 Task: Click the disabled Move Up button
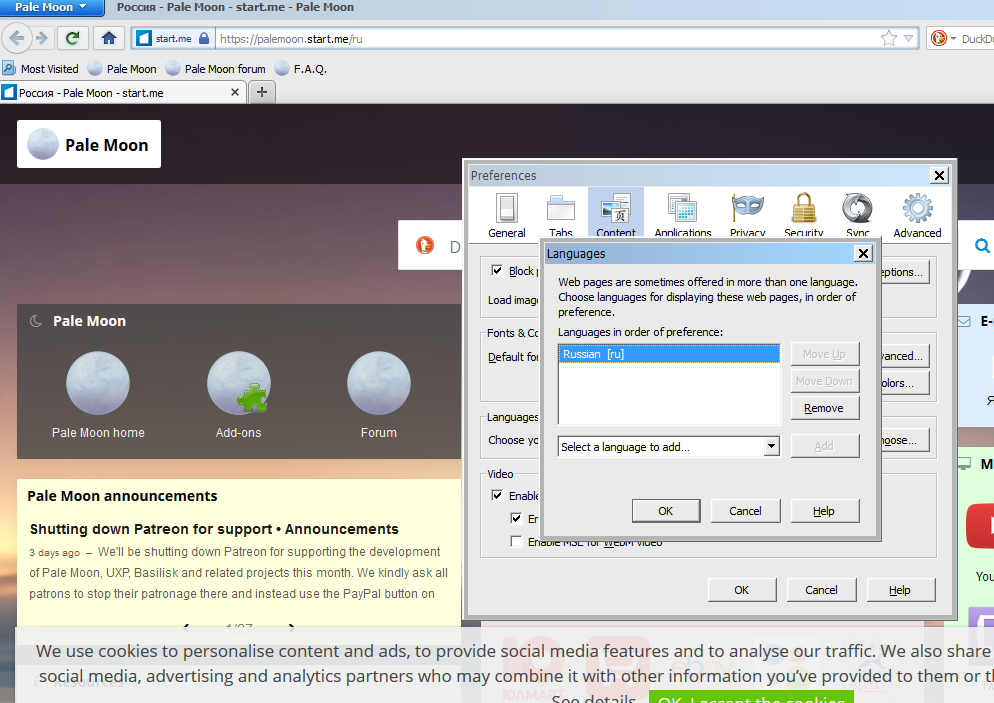pyautogui.click(x=825, y=354)
